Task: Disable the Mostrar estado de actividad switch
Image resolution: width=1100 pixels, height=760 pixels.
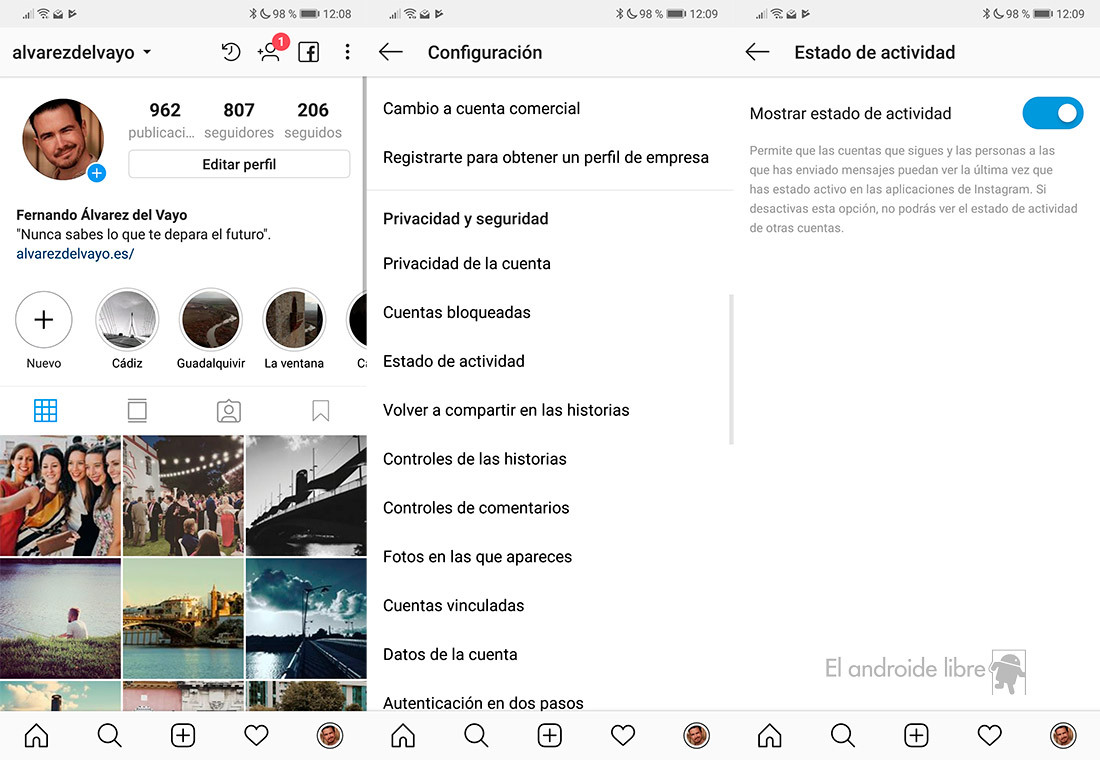Action: click(x=1052, y=114)
